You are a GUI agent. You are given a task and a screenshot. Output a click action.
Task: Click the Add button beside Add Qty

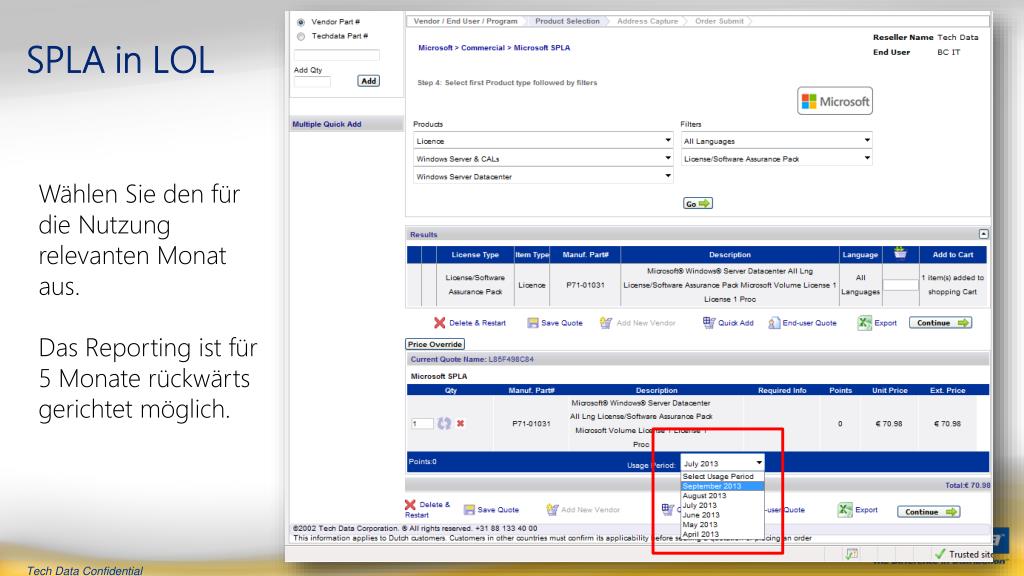(x=368, y=81)
